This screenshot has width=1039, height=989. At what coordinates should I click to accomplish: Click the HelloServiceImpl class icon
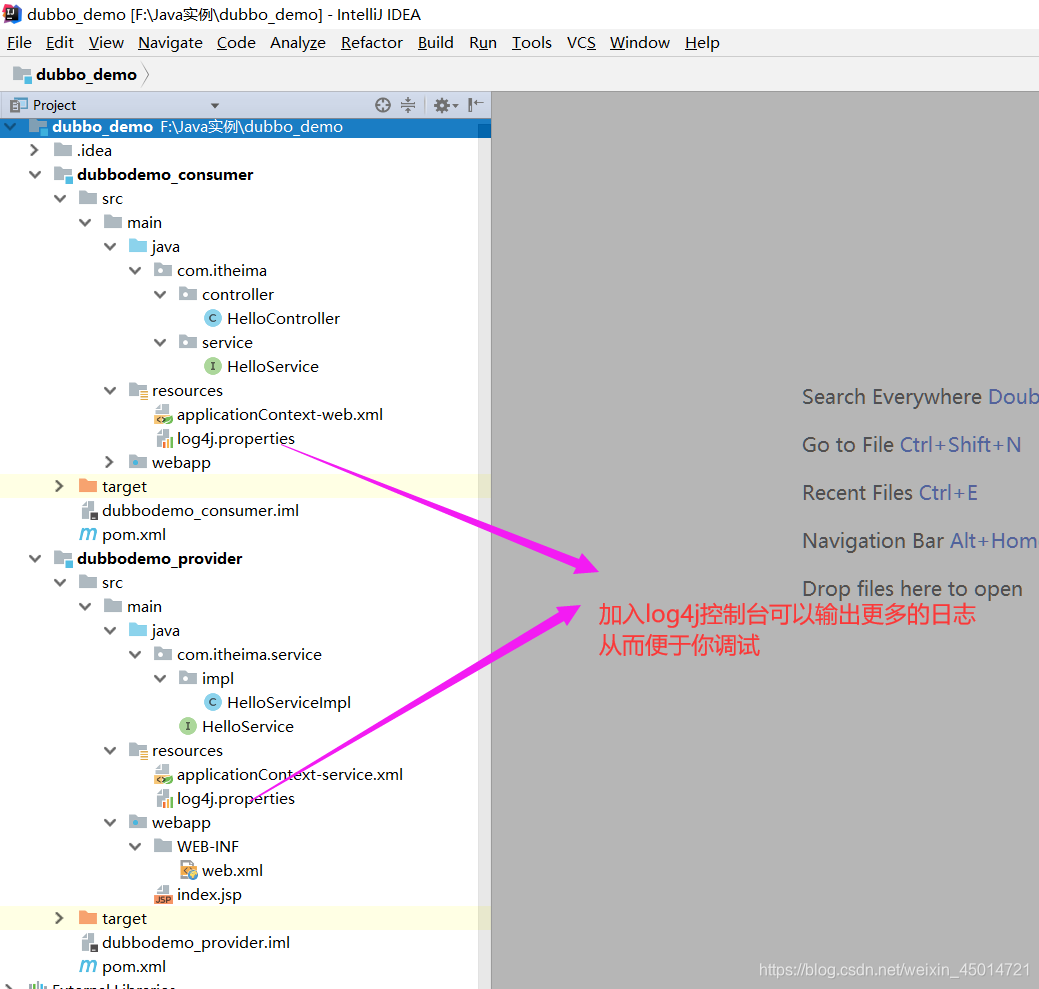tap(213, 702)
